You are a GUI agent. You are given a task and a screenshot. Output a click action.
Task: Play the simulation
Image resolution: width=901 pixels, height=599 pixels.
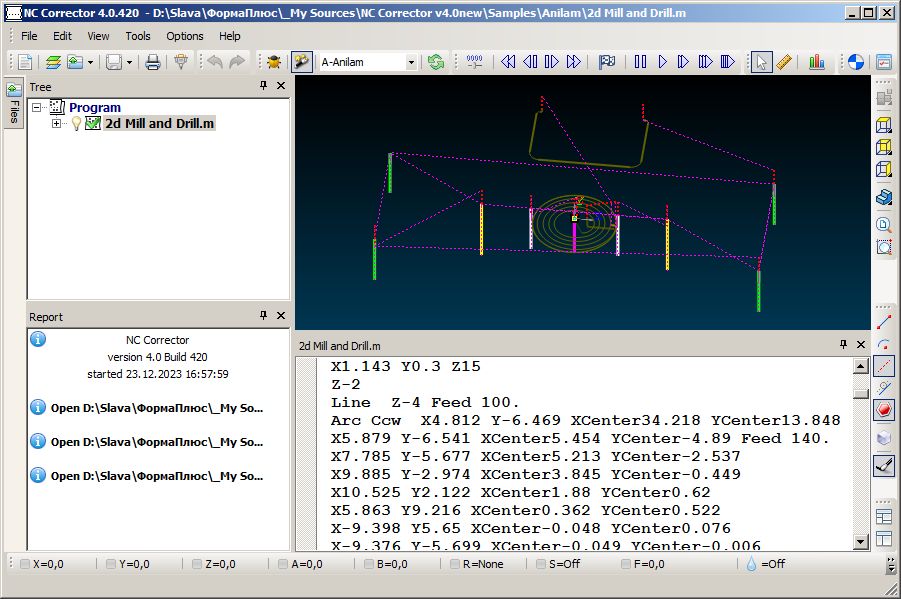pos(662,62)
